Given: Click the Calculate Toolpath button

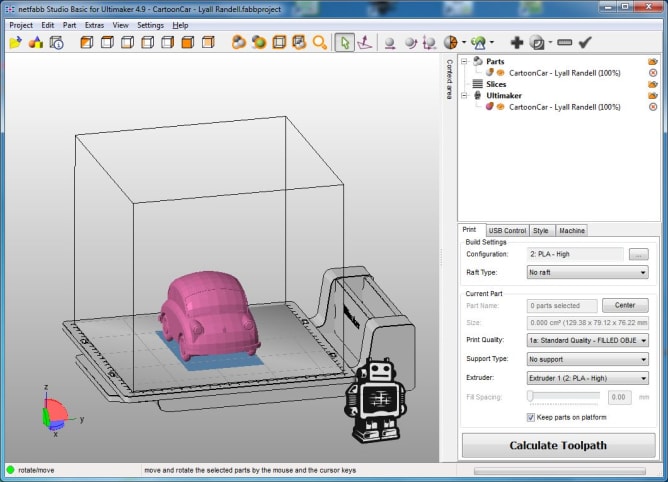Looking at the screenshot, I should click(559, 445).
